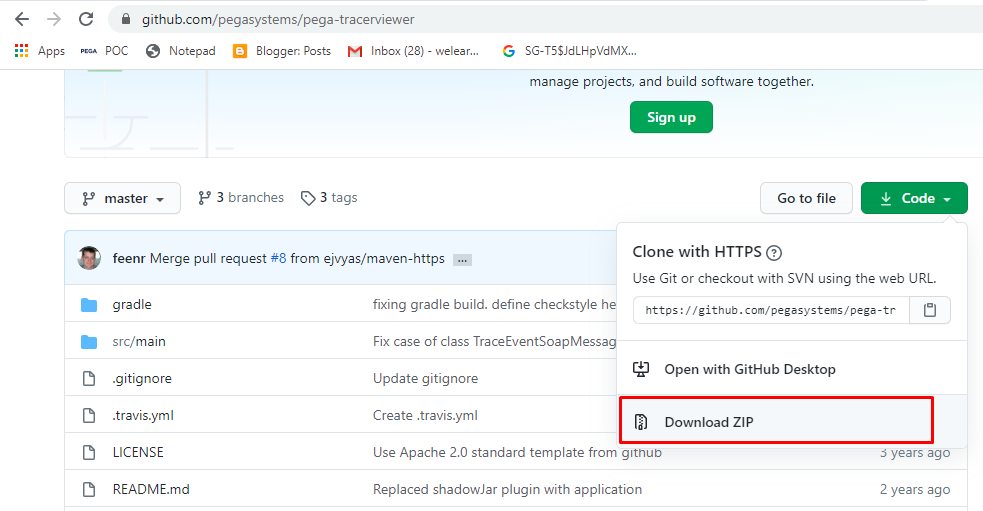Toggle the green Code dropdown button
The height and width of the screenshot is (511, 983).
click(x=914, y=198)
